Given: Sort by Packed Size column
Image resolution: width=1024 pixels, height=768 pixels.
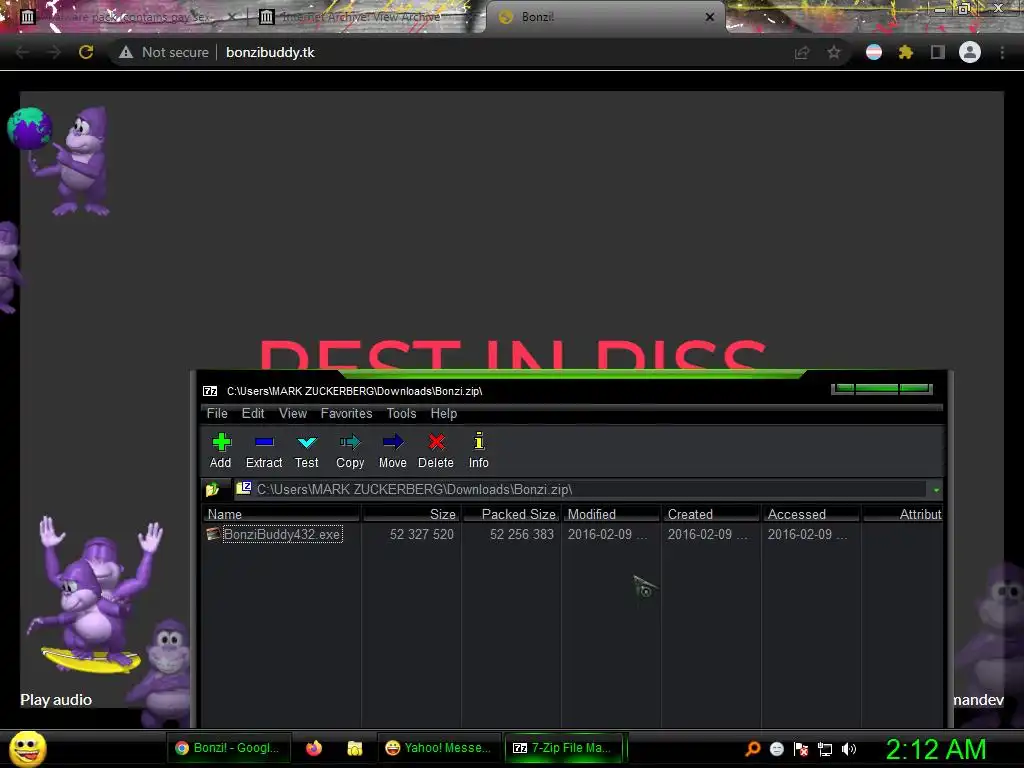Looking at the screenshot, I should 511,514.
